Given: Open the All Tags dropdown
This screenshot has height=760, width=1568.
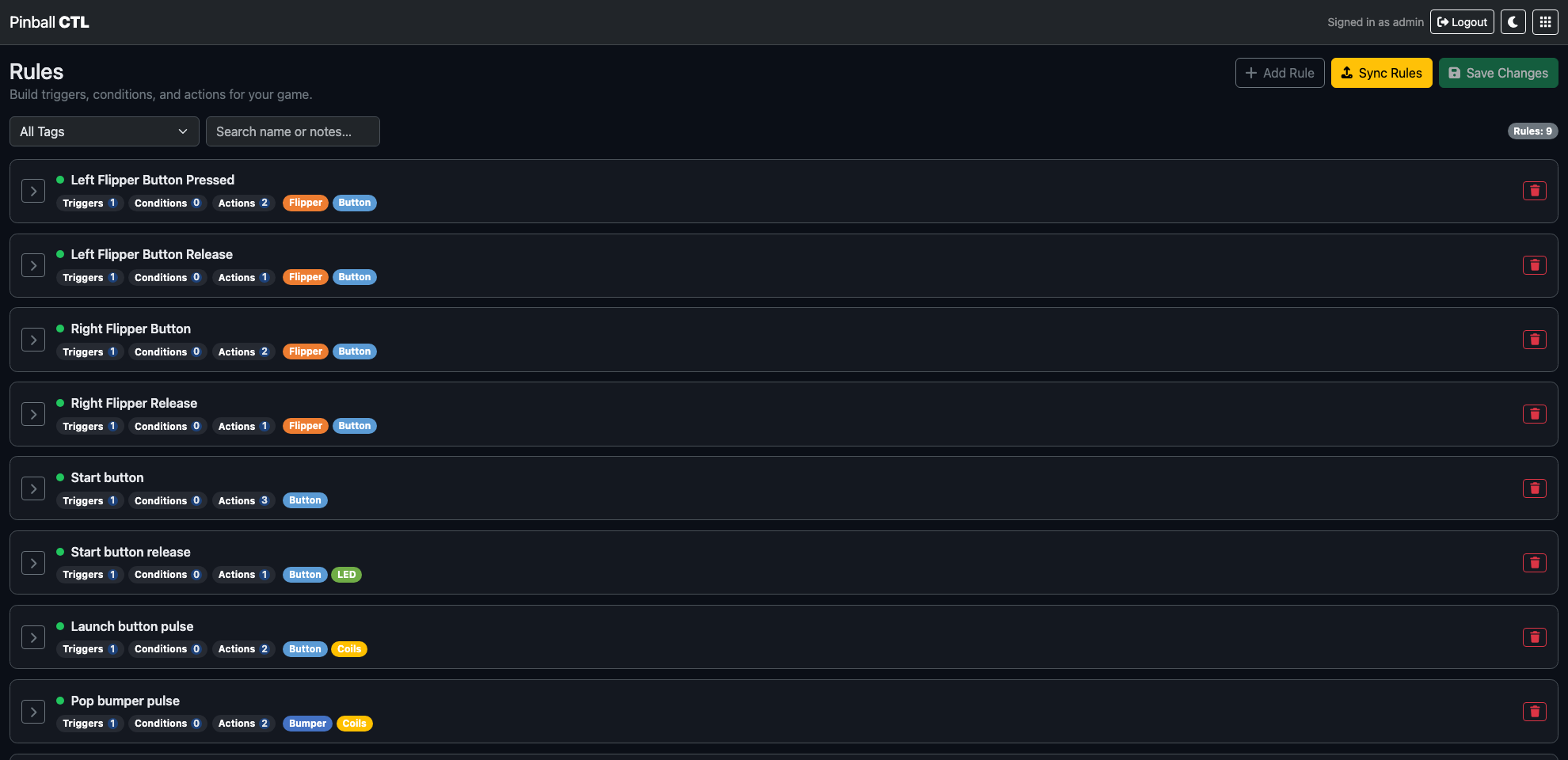Looking at the screenshot, I should point(104,131).
